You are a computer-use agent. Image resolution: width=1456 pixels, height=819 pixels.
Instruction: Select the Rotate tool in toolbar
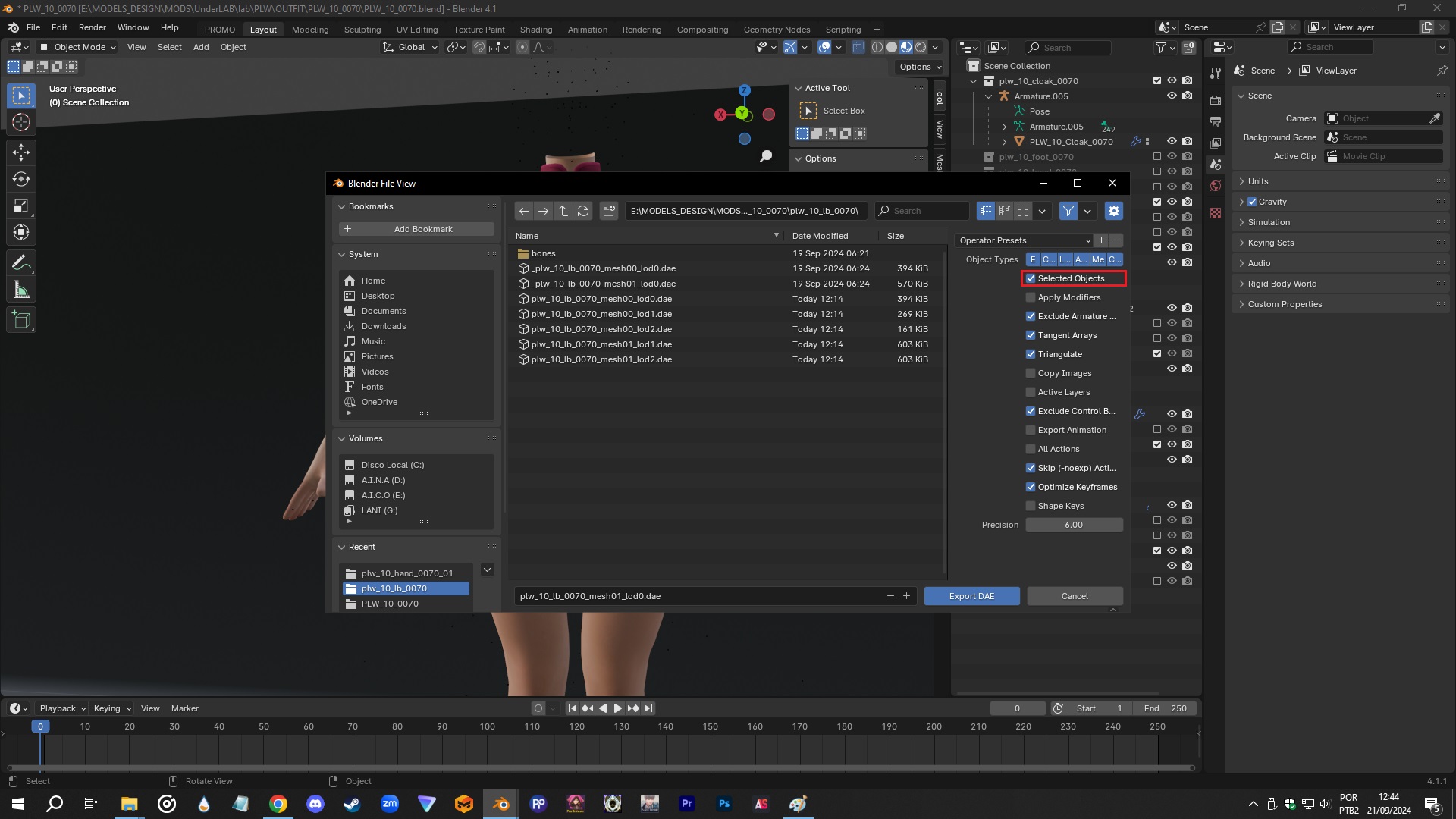21,179
